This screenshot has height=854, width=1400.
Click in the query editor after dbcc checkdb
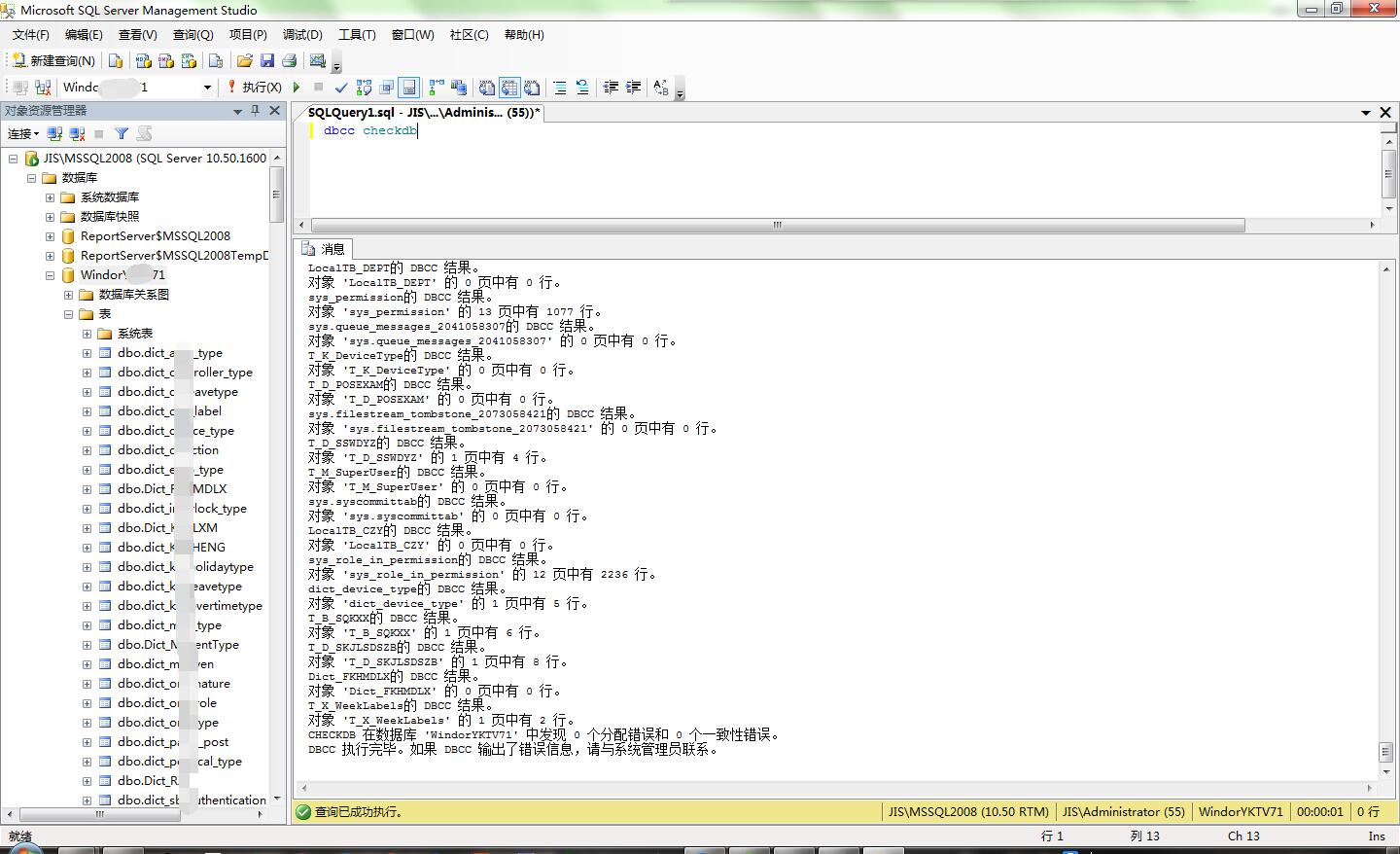click(x=418, y=130)
